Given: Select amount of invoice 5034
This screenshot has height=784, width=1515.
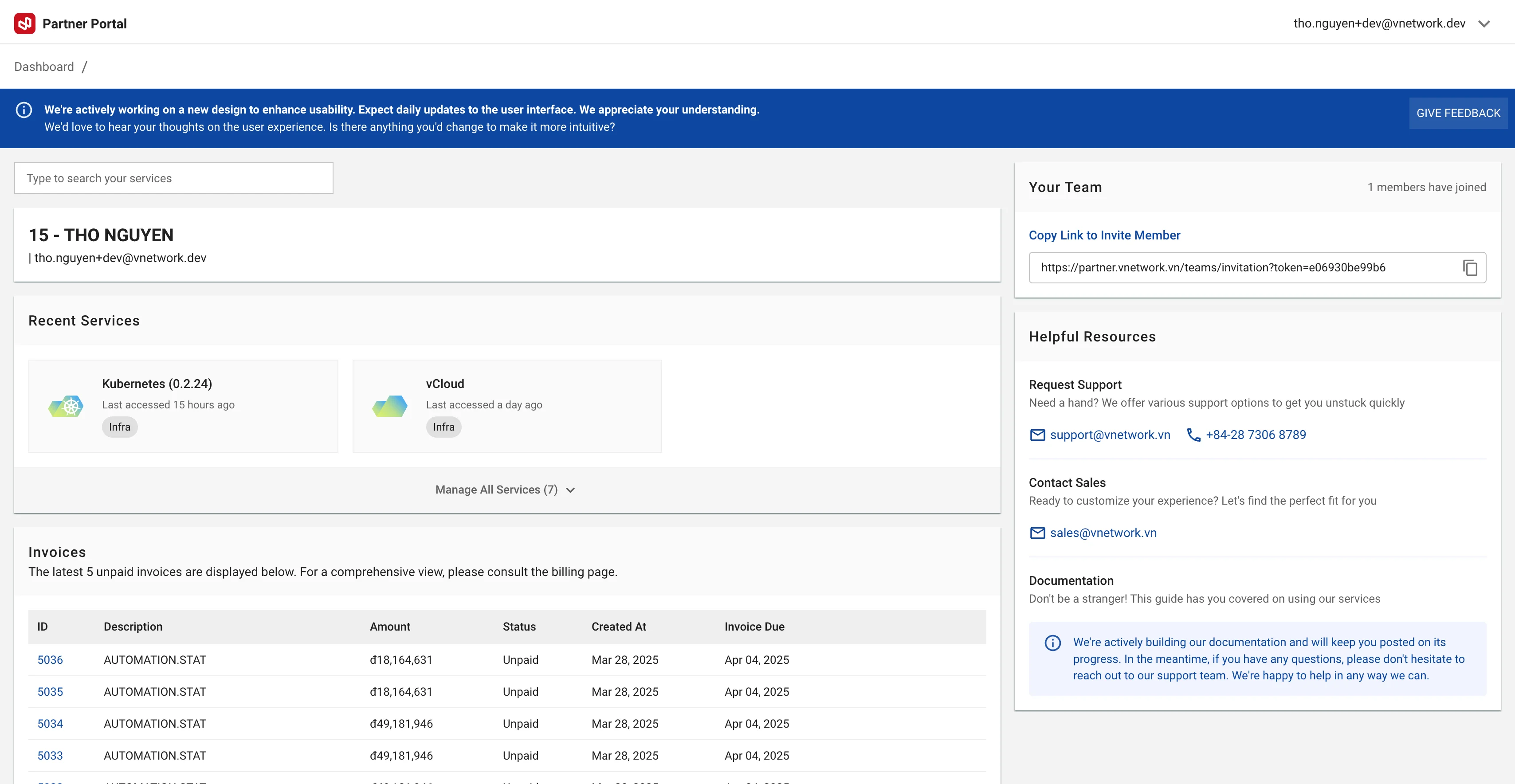Looking at the screenshot, I should pos(401,723).
